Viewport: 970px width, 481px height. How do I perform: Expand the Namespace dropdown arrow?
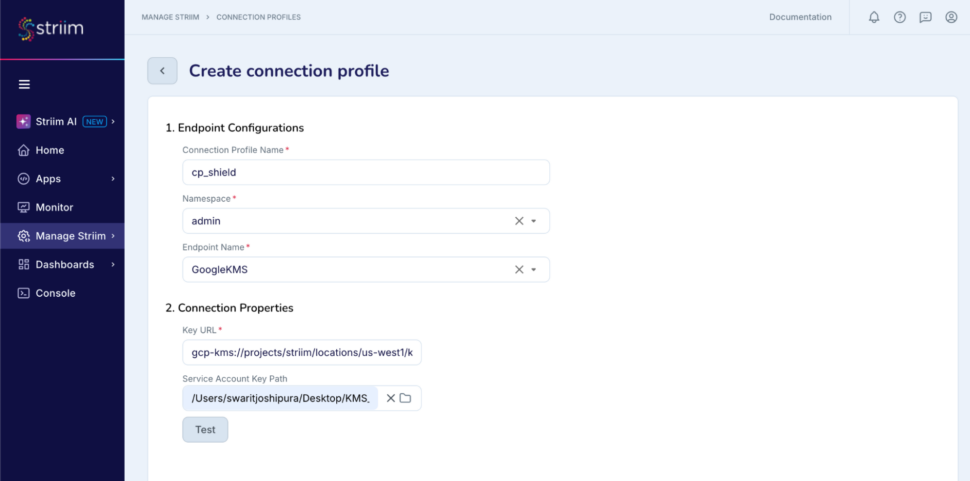(534, 221)
